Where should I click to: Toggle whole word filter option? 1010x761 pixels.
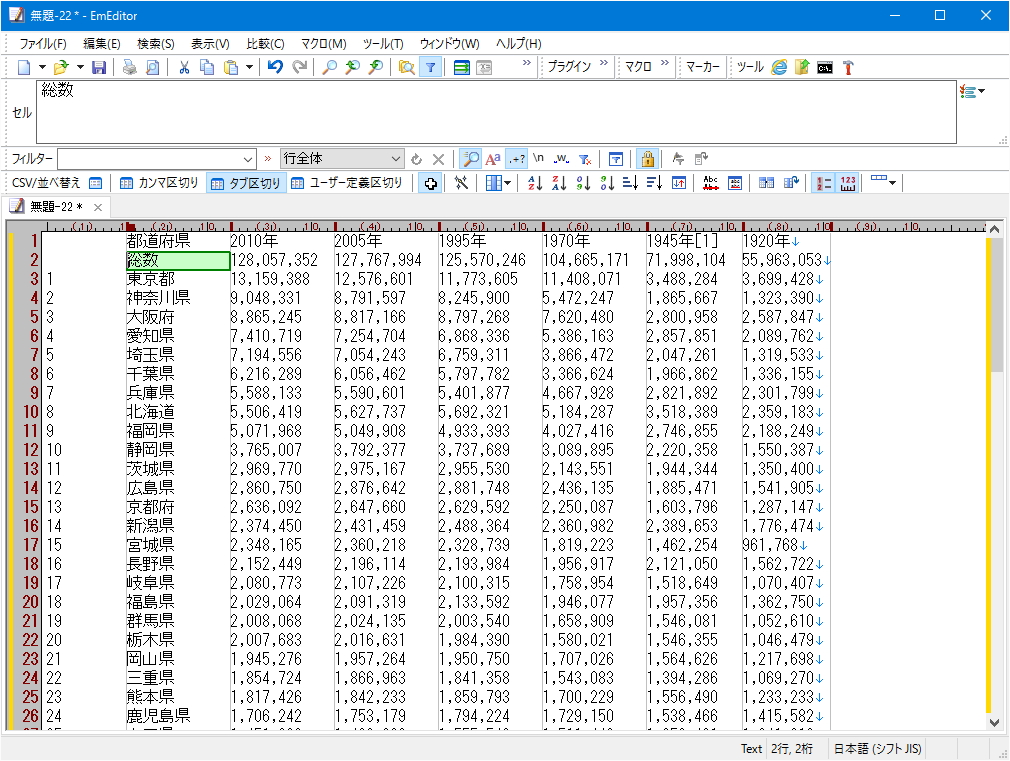coord(561,159)
